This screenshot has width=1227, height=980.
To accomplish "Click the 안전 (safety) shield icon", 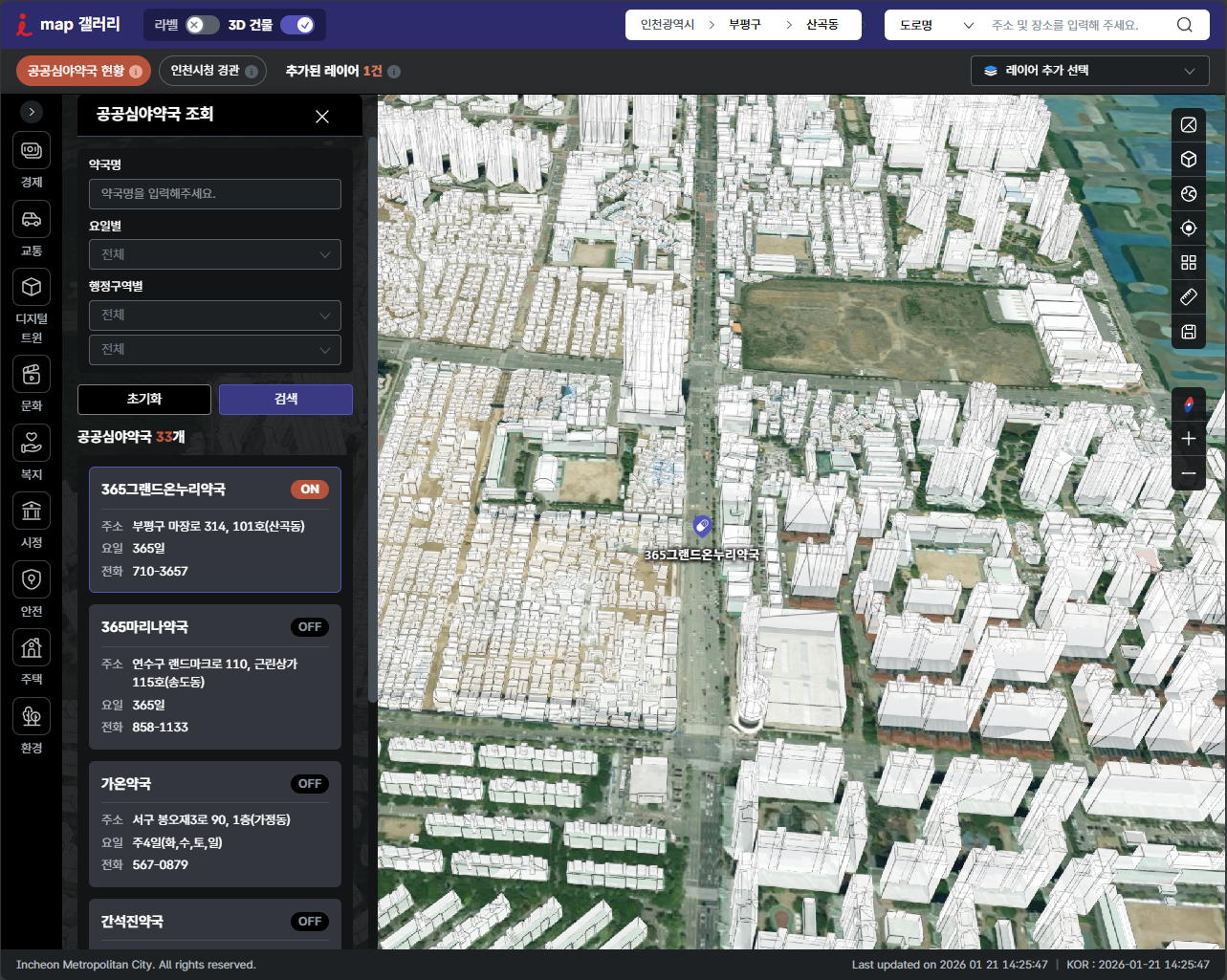I will pyautogui.click(x=32, y=579).
